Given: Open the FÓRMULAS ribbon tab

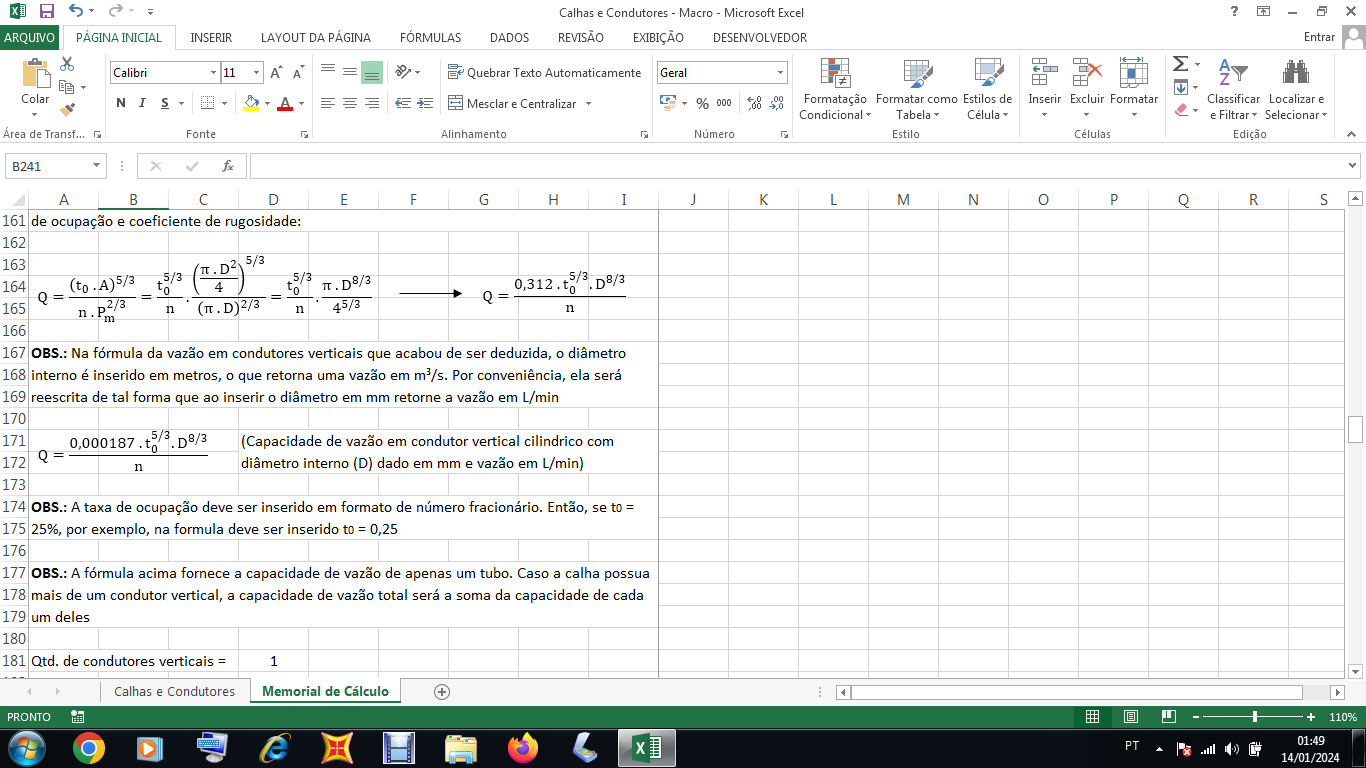Looking at the screenshot, I should click(x=430, y=38).
